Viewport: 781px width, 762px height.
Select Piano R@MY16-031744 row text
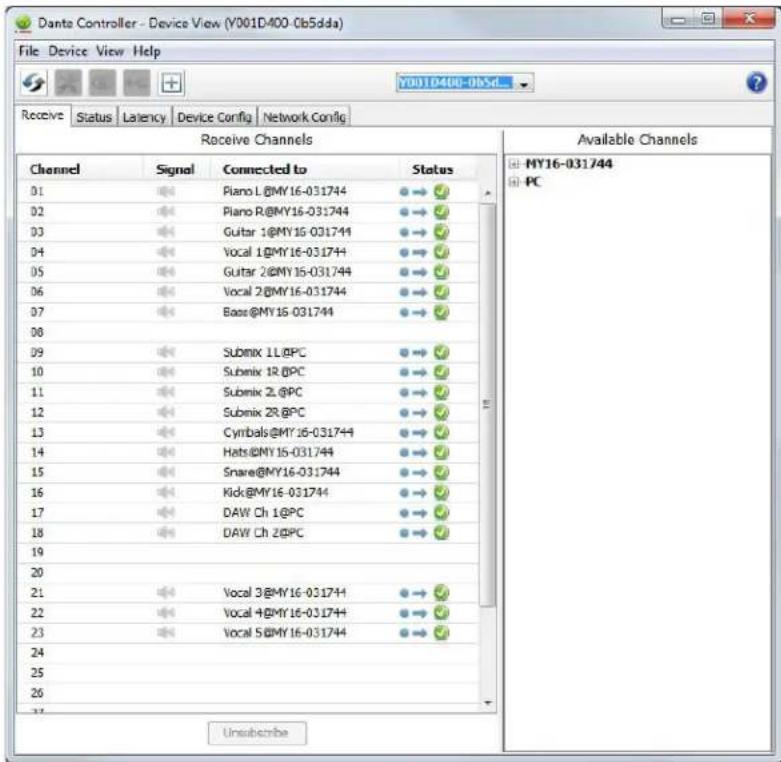coord(285,212)
